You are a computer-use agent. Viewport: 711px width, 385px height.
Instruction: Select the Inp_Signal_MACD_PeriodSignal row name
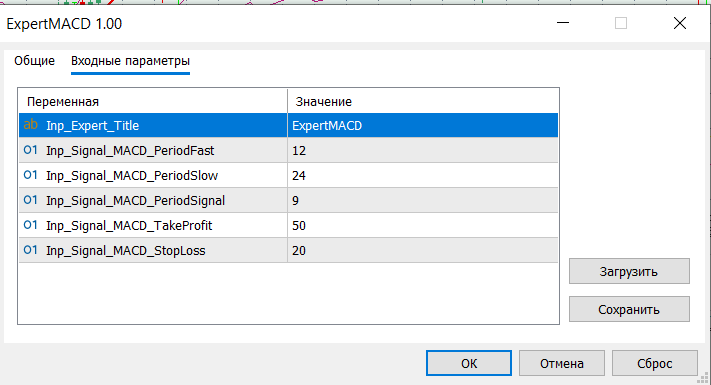point(136,200)
